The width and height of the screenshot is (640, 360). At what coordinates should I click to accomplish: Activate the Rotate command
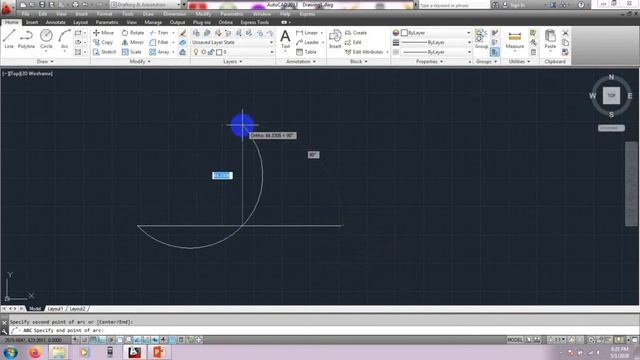coord(133,33)
